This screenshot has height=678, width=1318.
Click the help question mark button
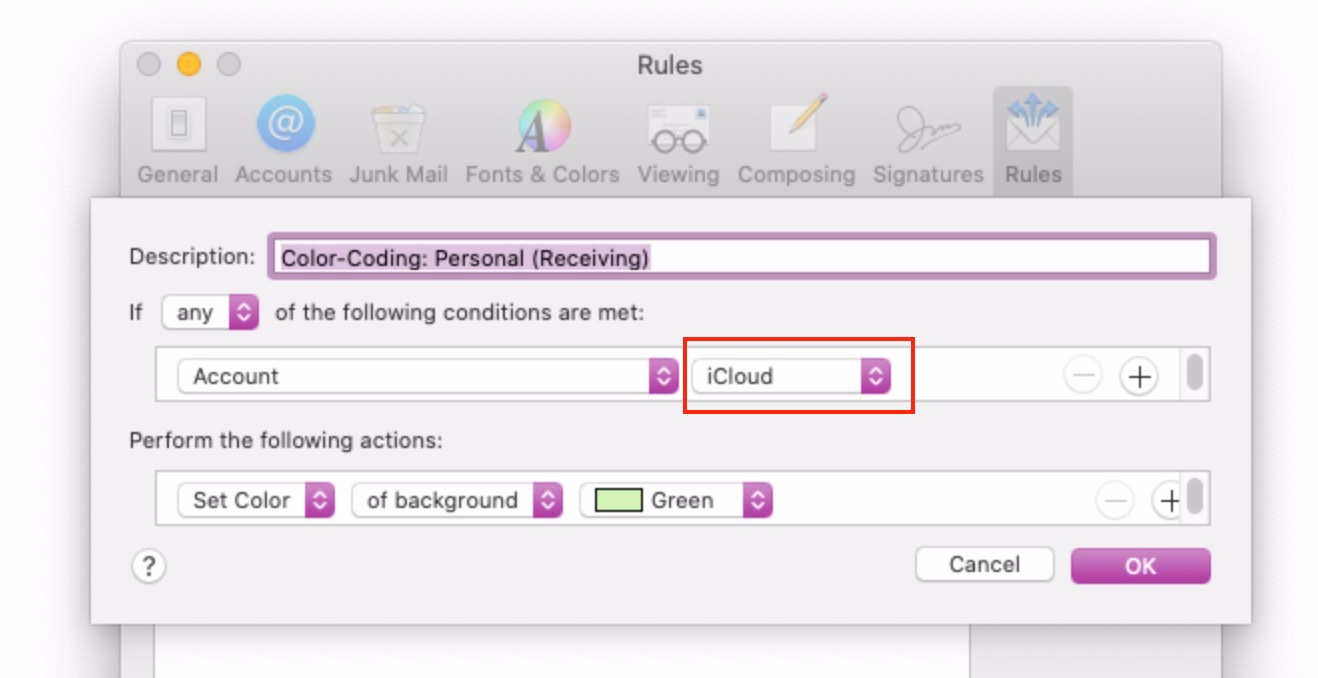(148, 567)
